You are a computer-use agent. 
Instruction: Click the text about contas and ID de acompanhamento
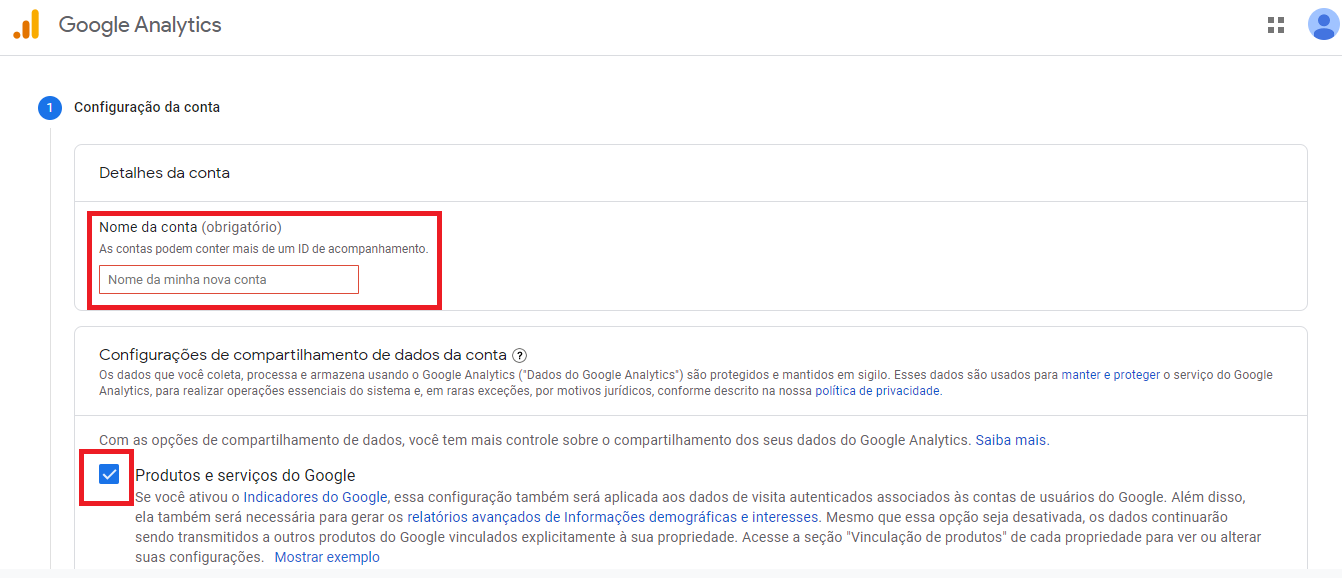point(263,248)
